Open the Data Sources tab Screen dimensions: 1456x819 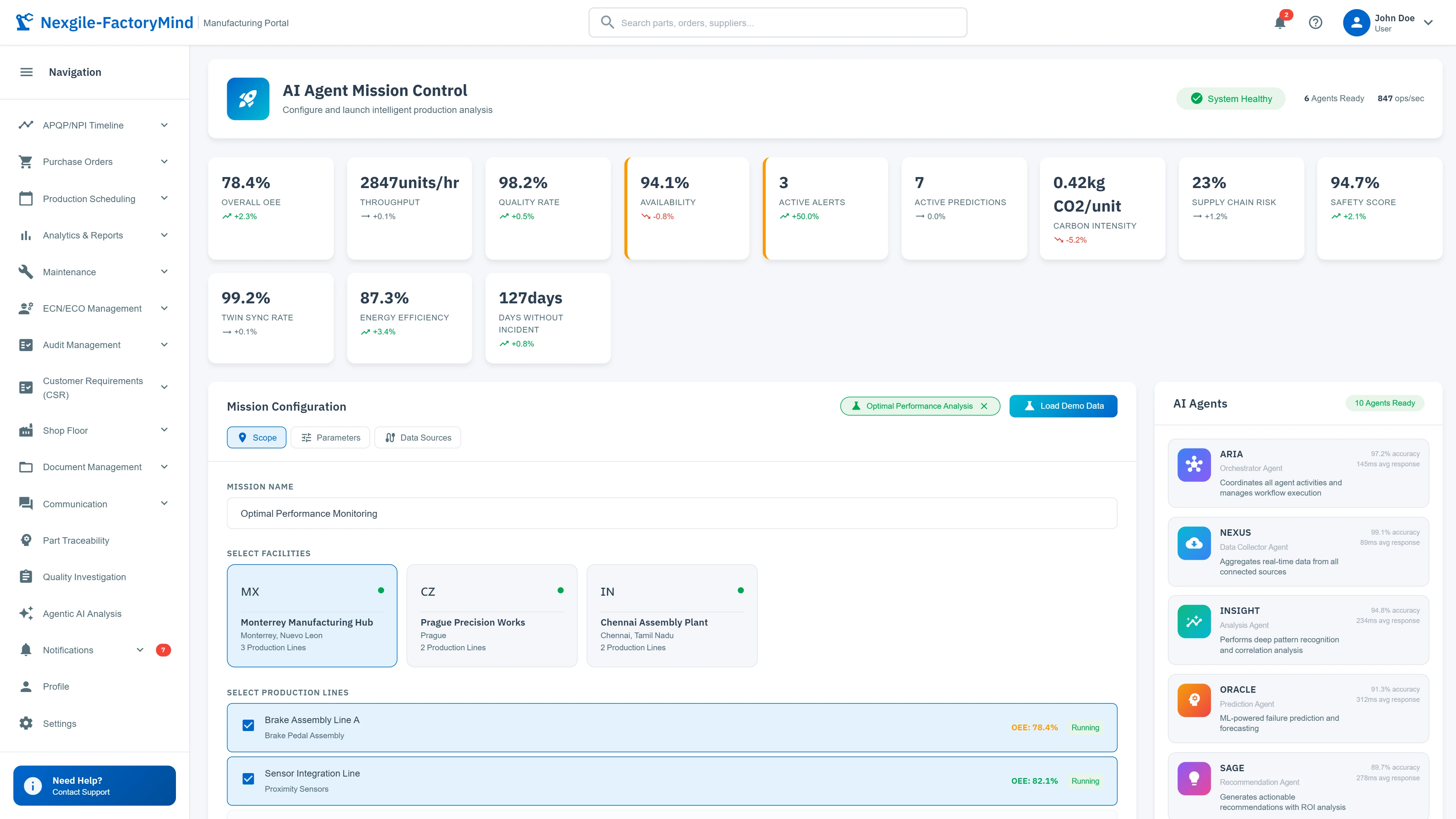coord(417,437)
